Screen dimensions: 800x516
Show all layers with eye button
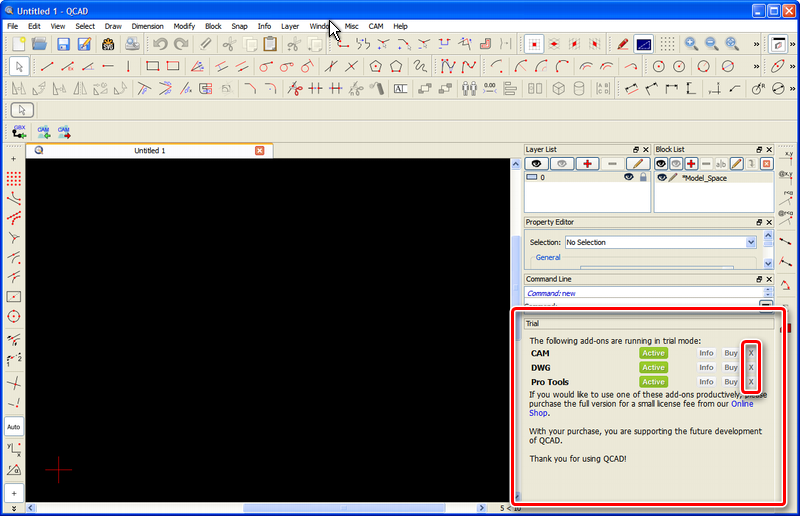point(536,164)
